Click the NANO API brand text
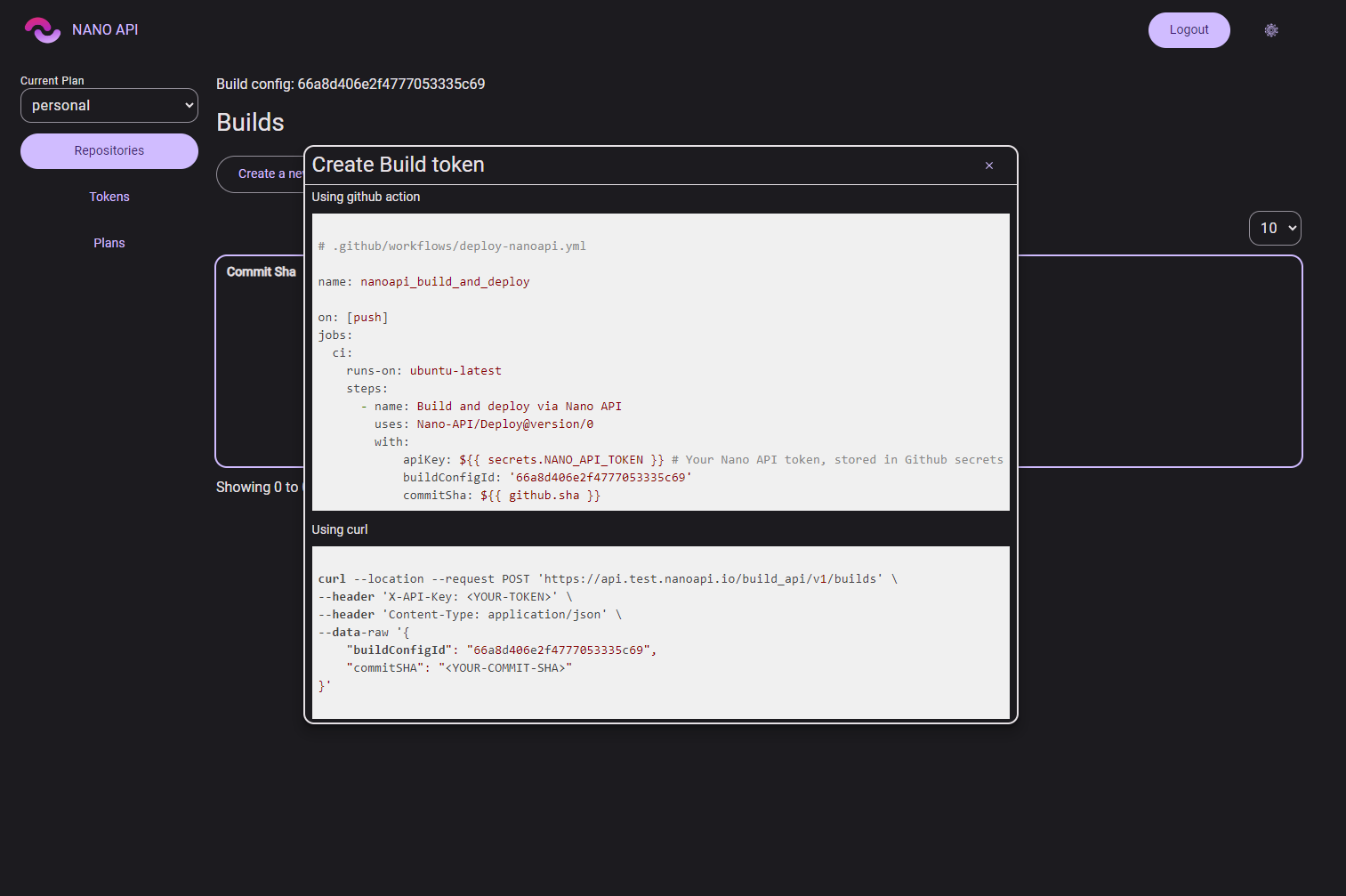Viewport: 1346px width, 896px height. tap(105, 30)
